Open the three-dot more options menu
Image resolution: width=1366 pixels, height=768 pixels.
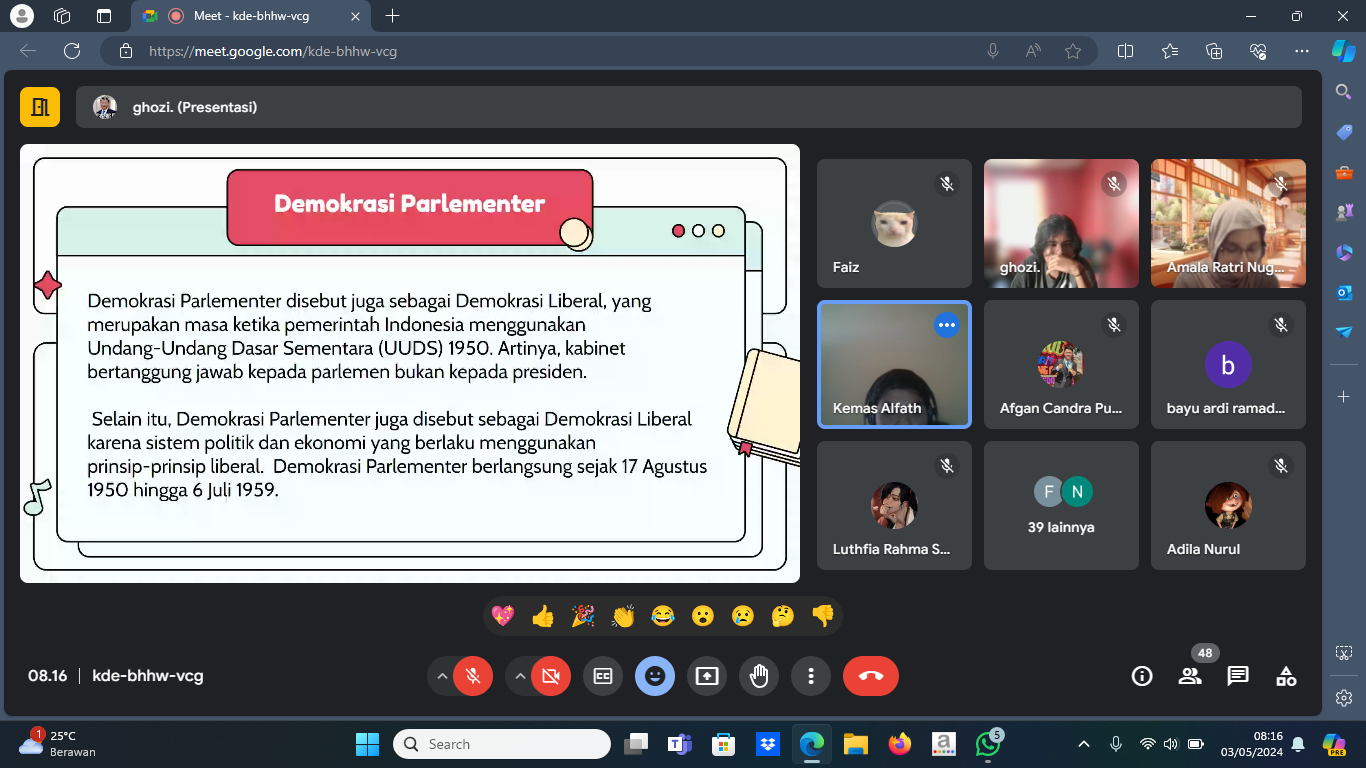coord(811,676)
